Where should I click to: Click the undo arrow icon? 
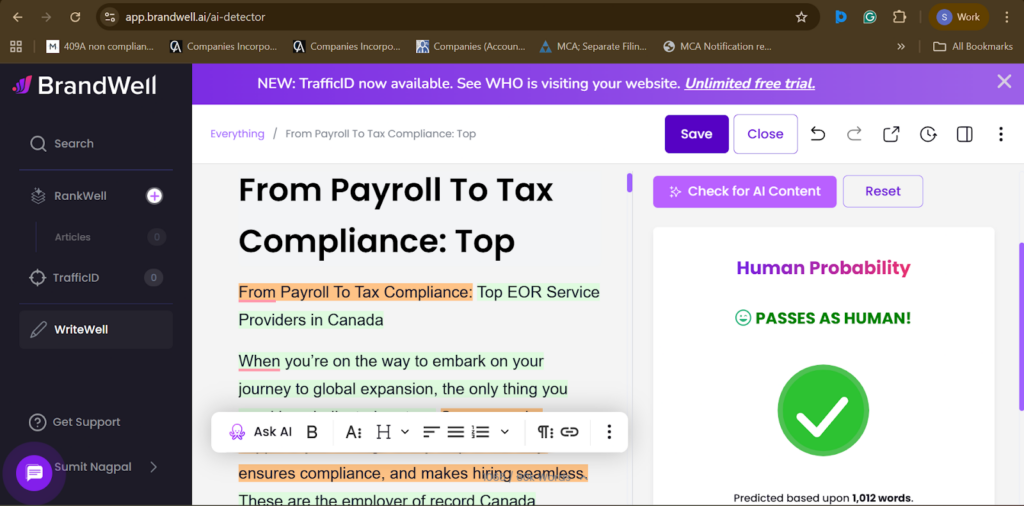pos(818,134)
